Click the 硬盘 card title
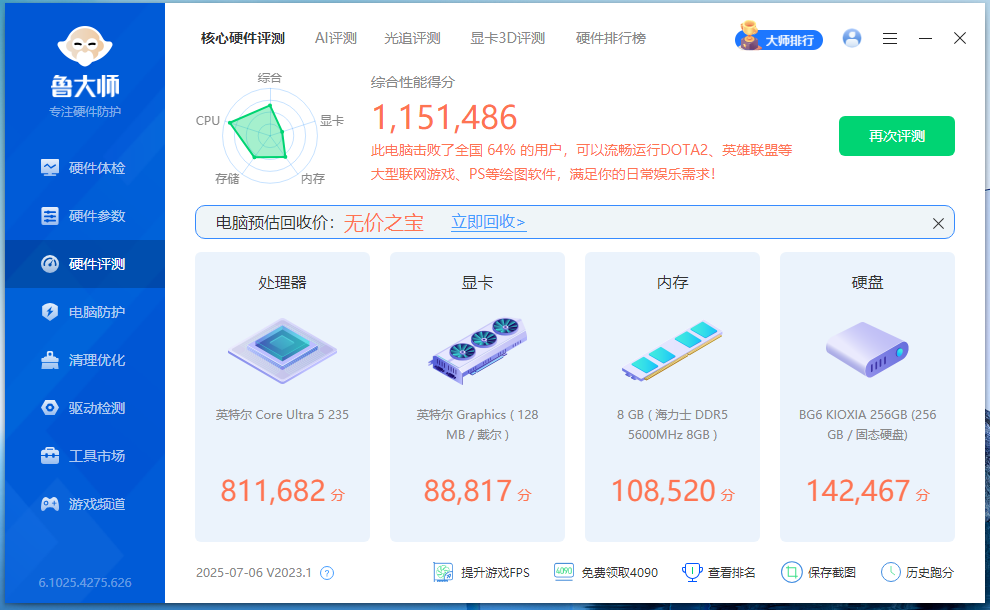 pyautogui.click(x=868, y=282)
